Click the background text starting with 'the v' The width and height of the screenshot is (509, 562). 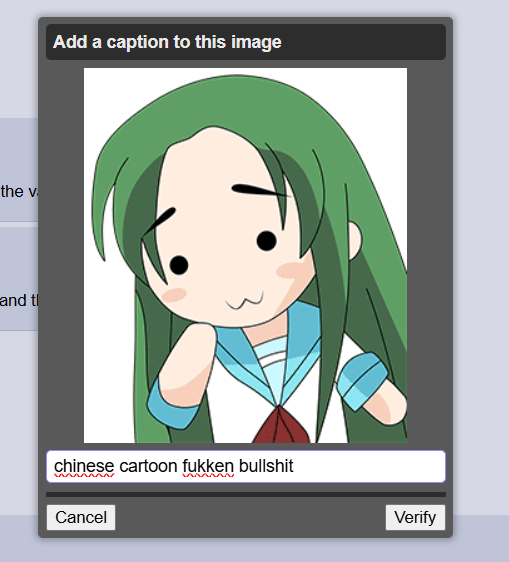point(19,191)
